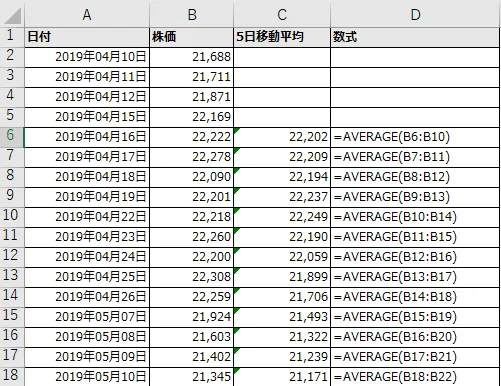Select stock price cell 21,345
The image size is (501, 386).
coord(192,377)
